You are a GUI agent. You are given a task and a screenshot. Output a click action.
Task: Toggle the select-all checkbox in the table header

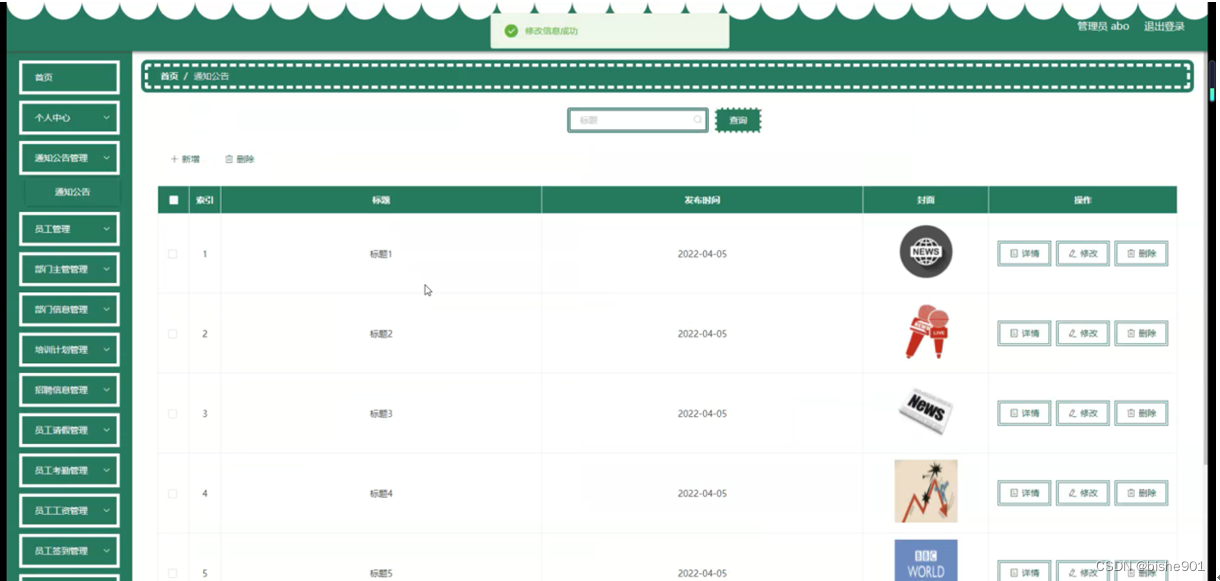[x=173, y=200]
